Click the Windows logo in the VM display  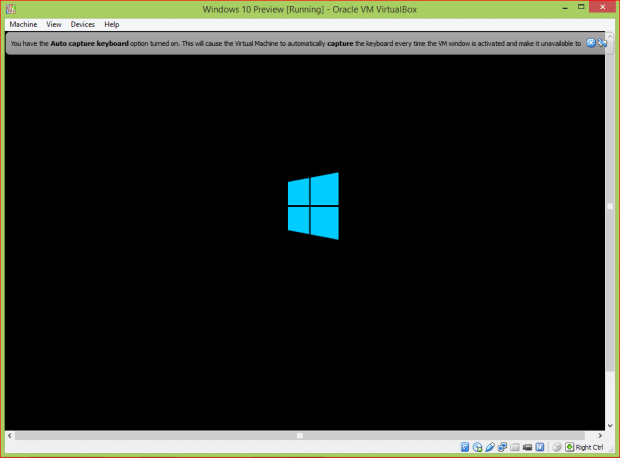[x=313, y=206]
